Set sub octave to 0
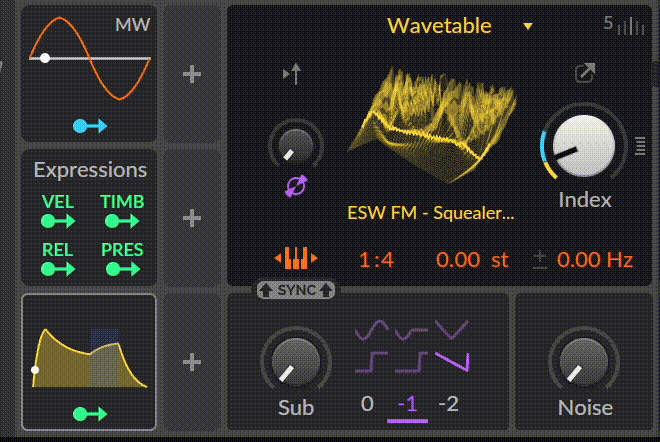The width and height of the screenshot is (660, 442). (367, 405)
